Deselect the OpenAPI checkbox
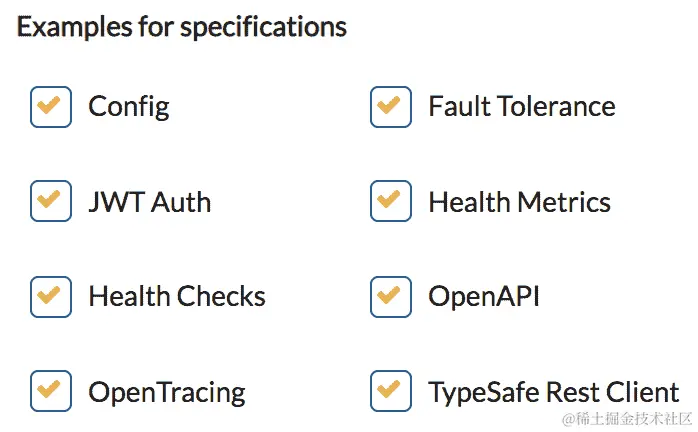Image resolution: width=698 pixels, height=432 pixels. click(390, 297)
